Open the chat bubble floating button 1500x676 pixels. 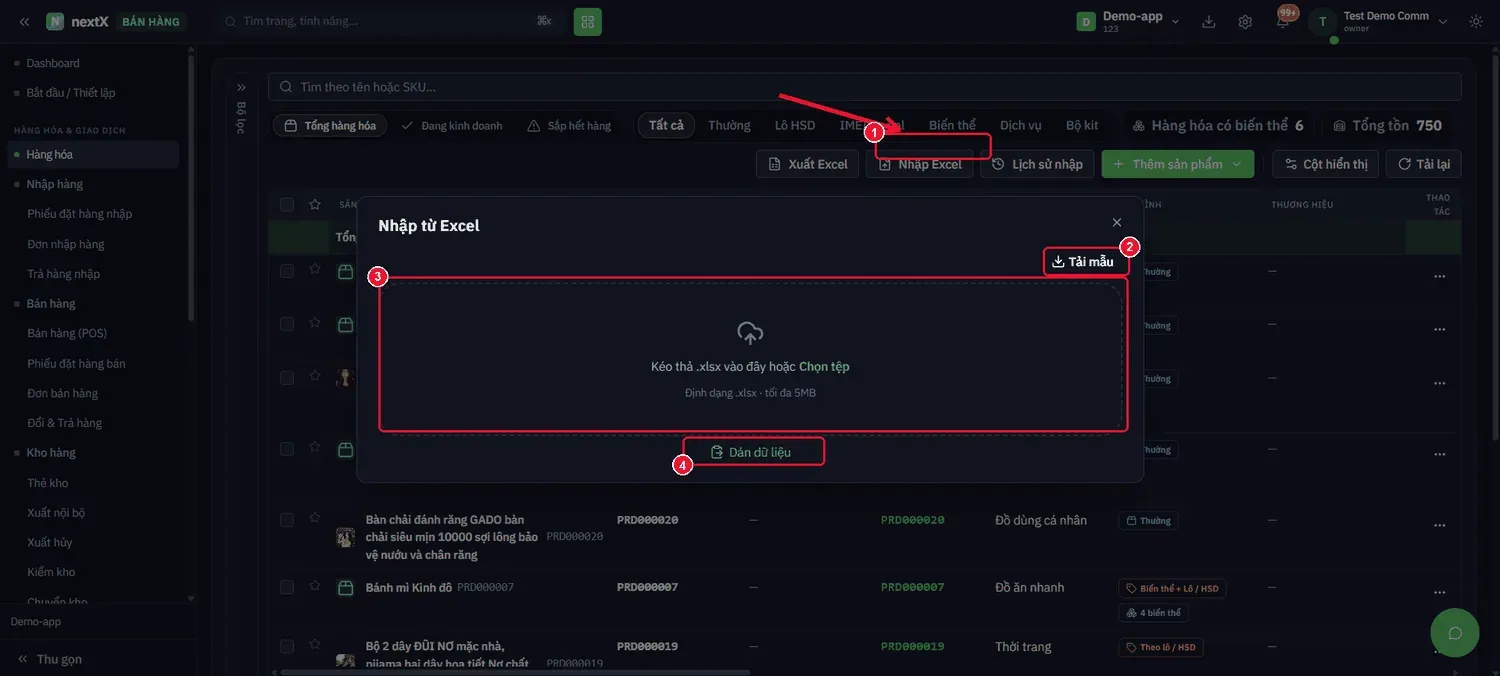tap(1455, 633)
